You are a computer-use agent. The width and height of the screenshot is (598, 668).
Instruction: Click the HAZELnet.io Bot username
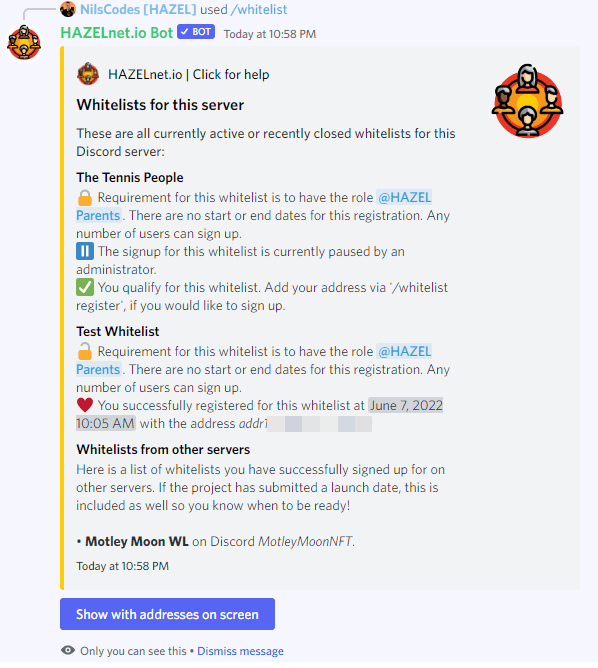pos(117,33)
